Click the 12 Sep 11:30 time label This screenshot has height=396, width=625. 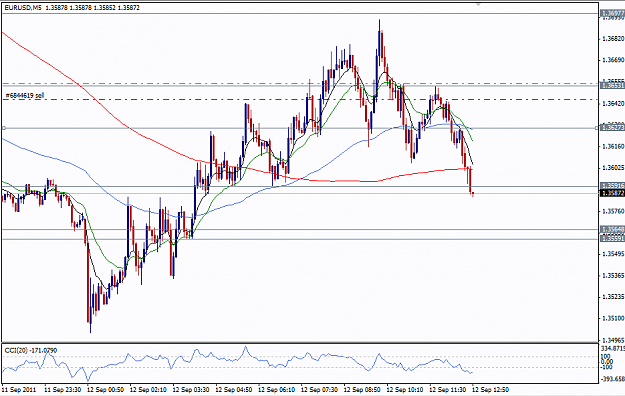448,390
